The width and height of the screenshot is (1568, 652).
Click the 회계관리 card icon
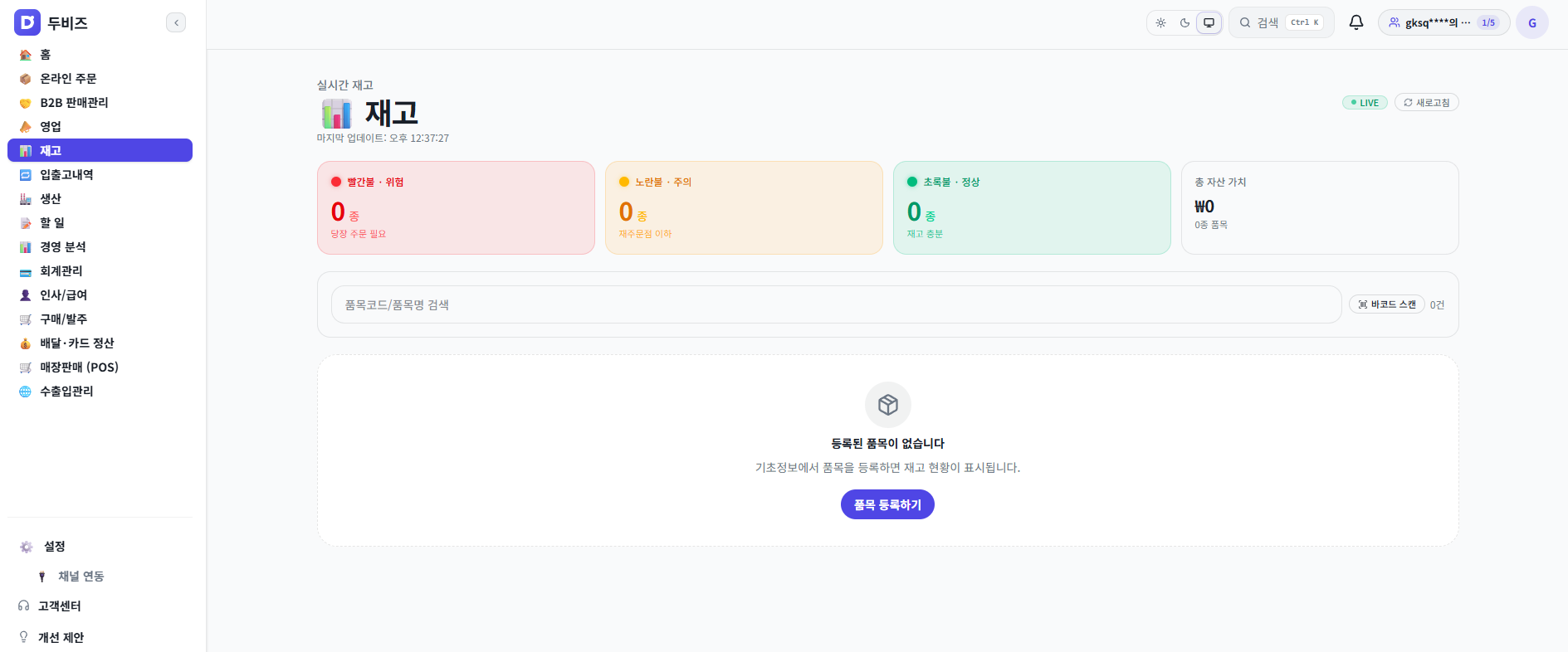(x=26, y=271)
